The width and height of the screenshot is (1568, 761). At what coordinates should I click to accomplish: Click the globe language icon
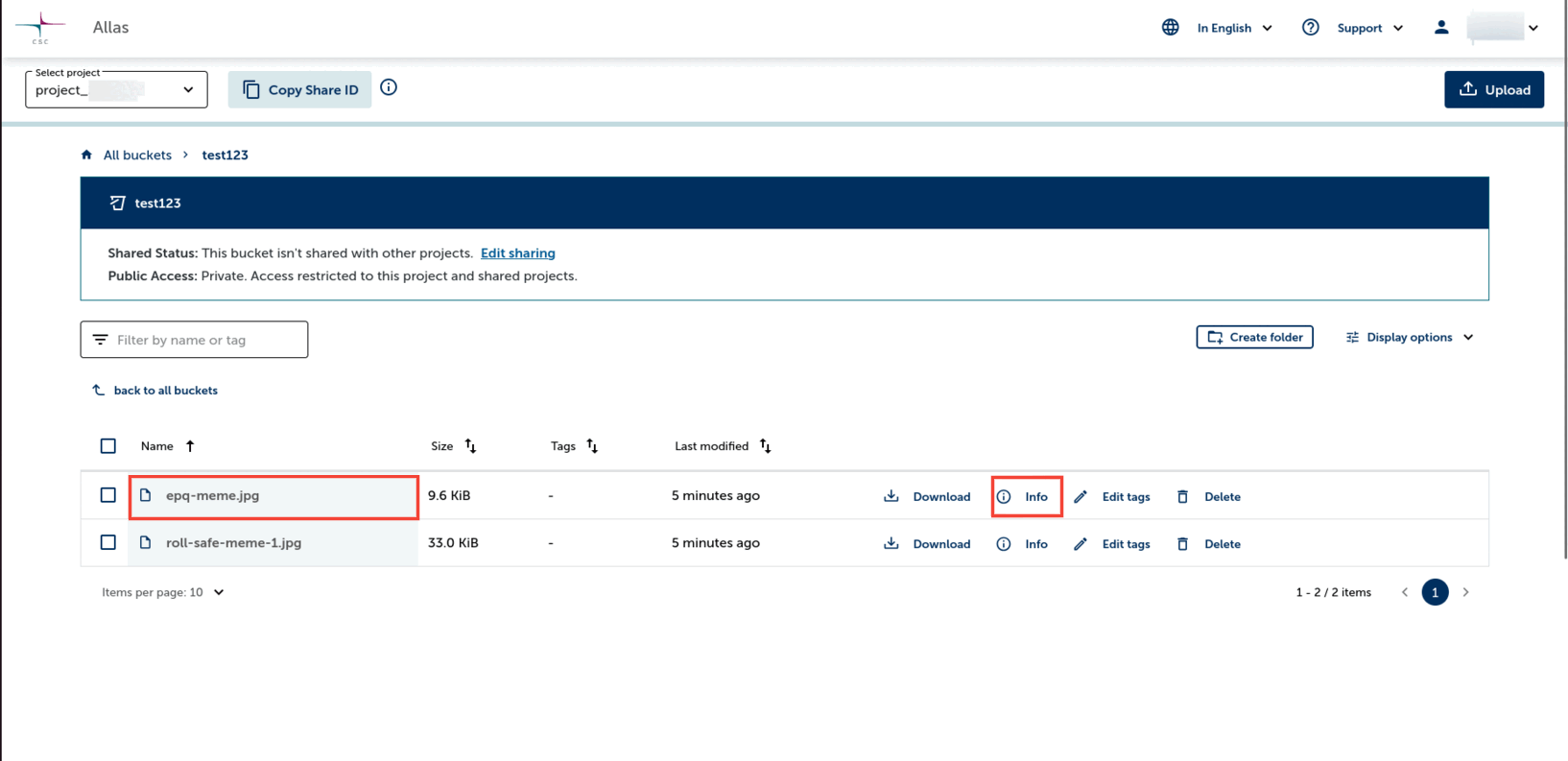pyautogui.click(x=1170, y=28)
